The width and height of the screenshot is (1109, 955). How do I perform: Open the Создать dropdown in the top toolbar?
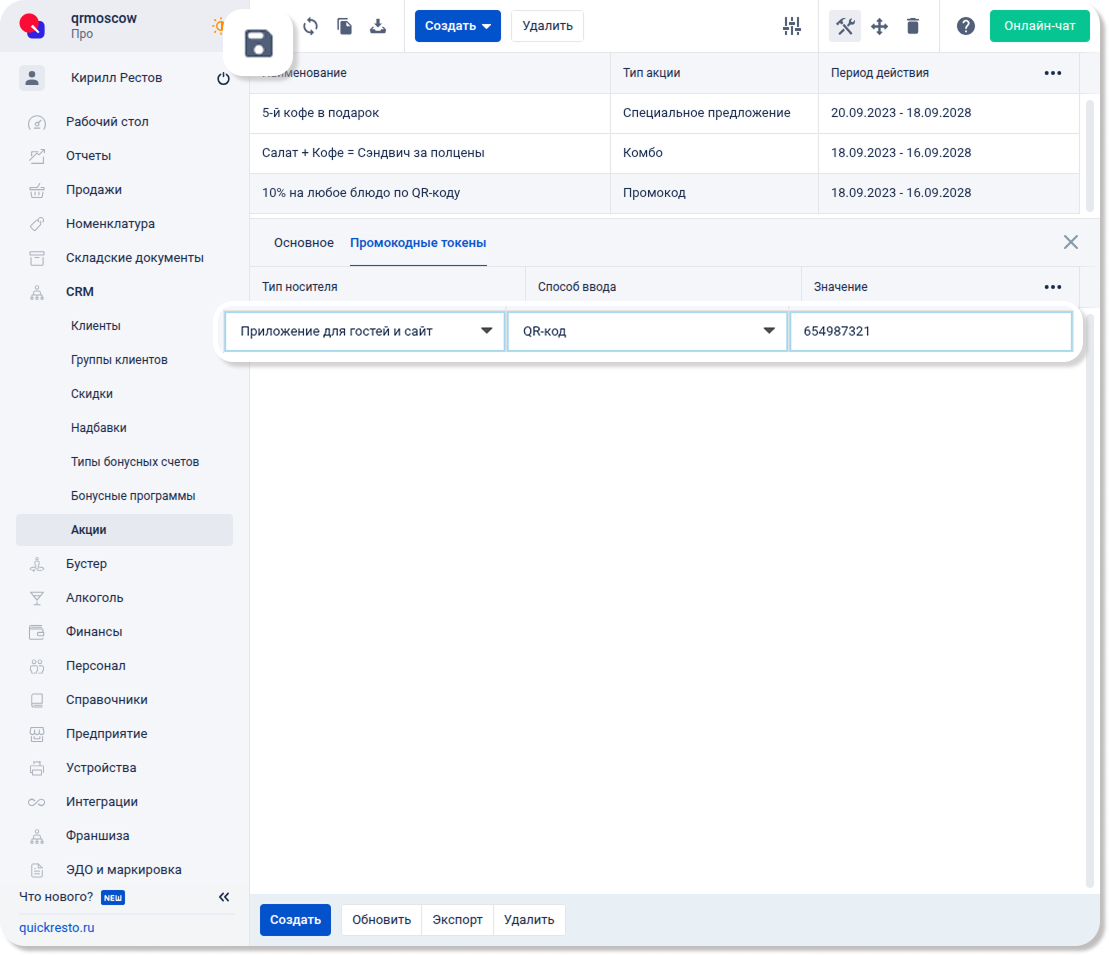coord(457,26)
